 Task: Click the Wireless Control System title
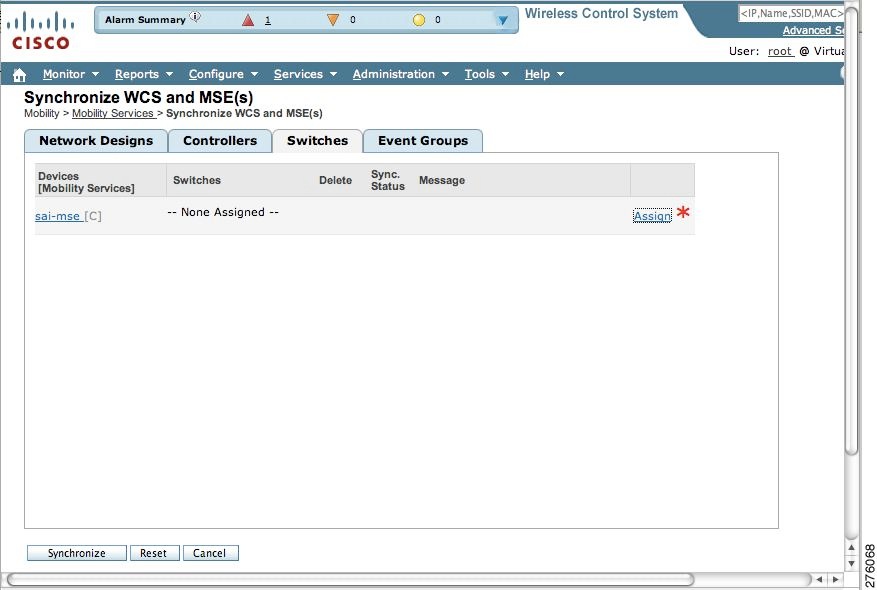601,13
